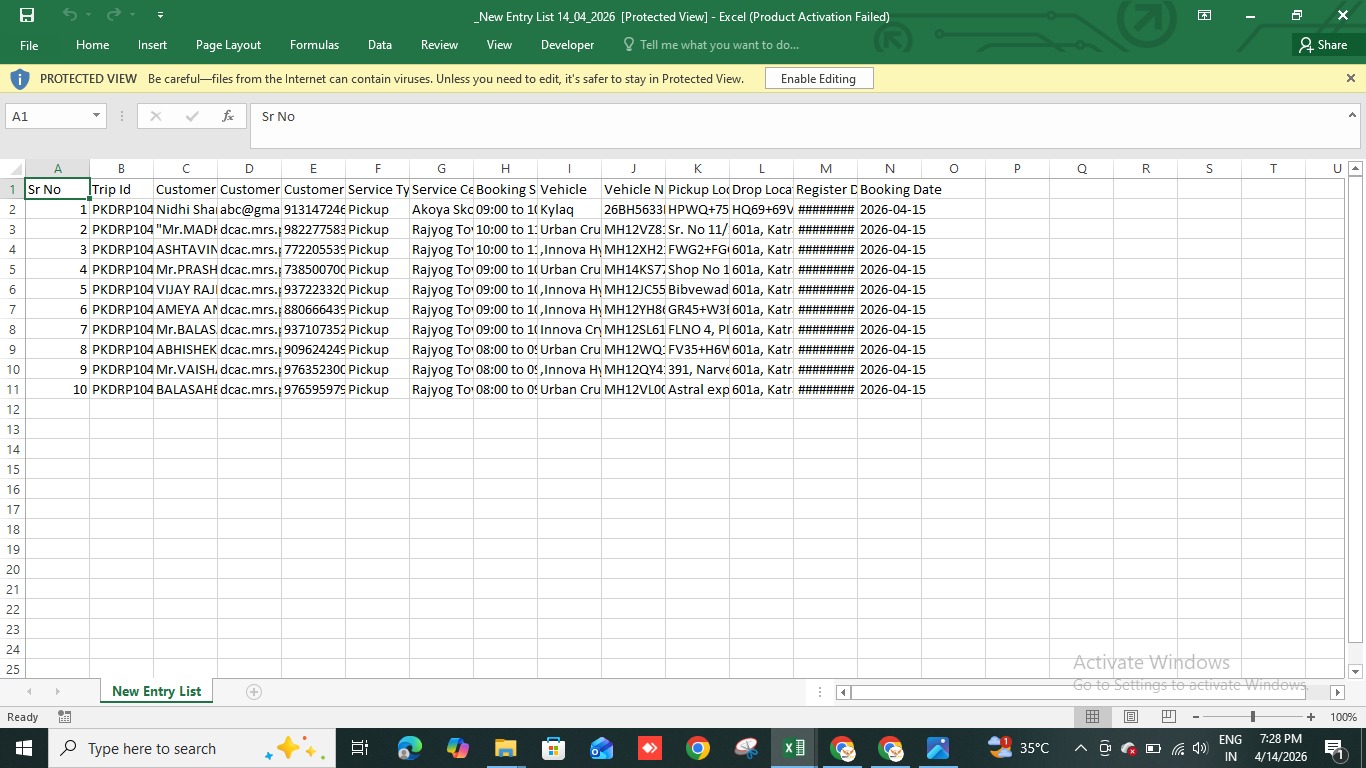The image size is (1366, 768).
Task: Select the Normal view icon
Action: (1092, 717)
